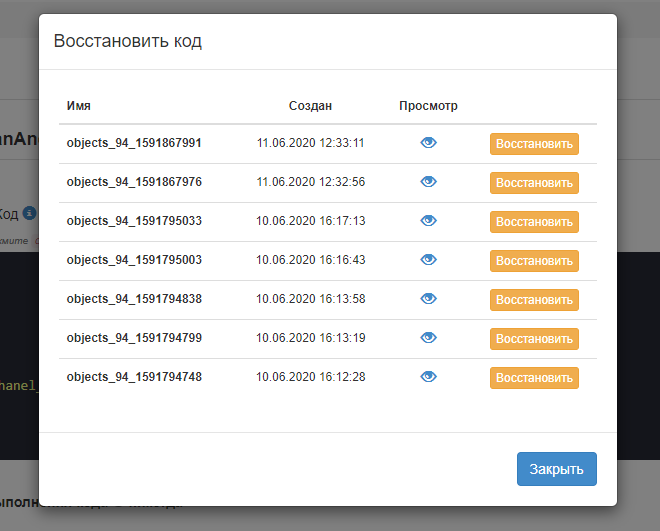Restore backup created 10.06.2020 16:13:58

coord(534,300)
